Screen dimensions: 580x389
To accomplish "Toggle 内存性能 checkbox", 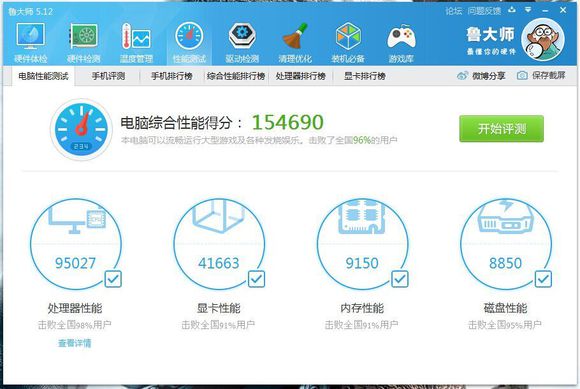I will 400,279.
